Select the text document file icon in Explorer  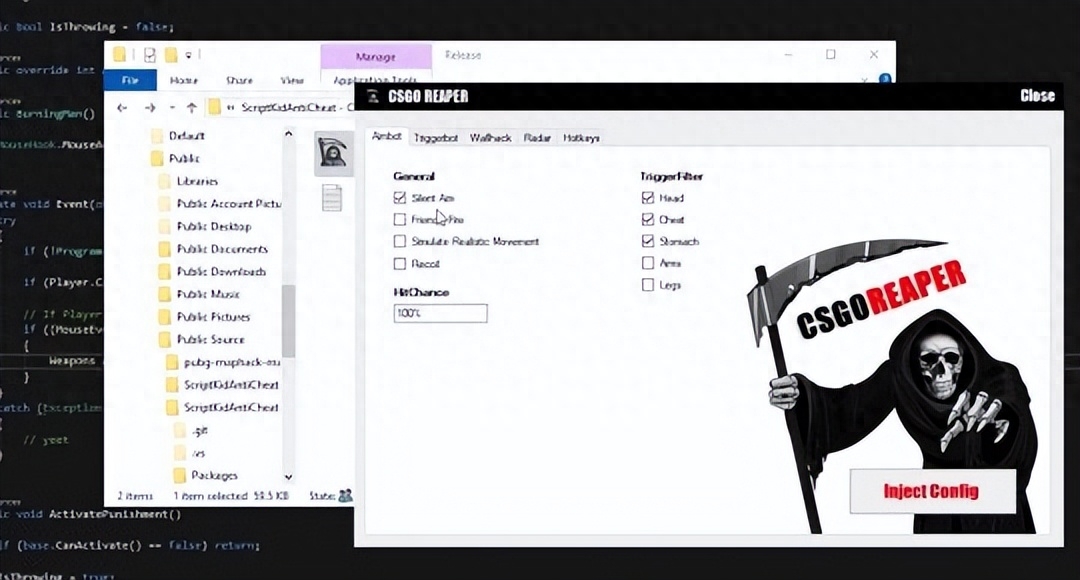(332, 198)
